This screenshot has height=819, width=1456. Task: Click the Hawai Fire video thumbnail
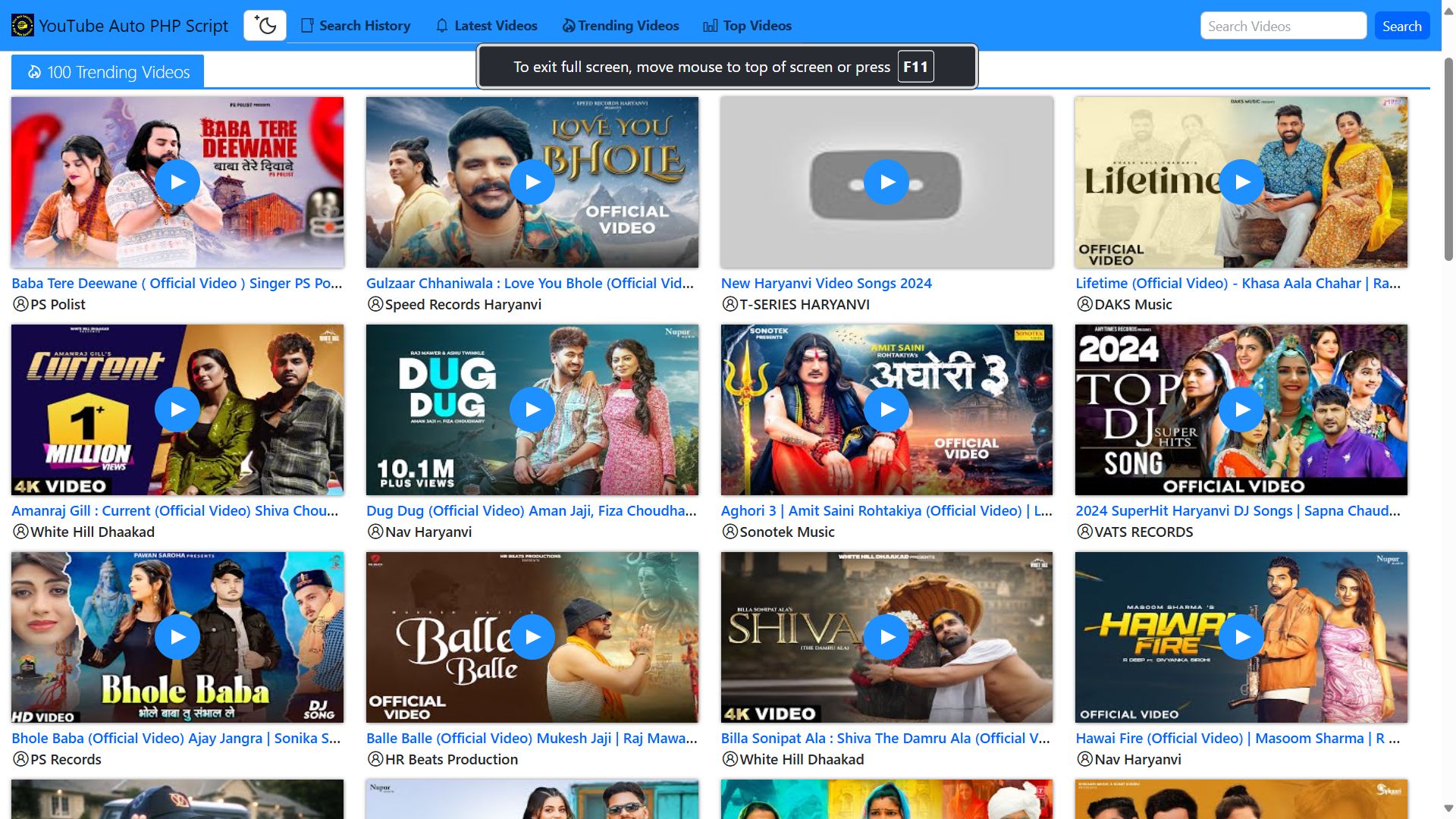(x=1241, y=637)
